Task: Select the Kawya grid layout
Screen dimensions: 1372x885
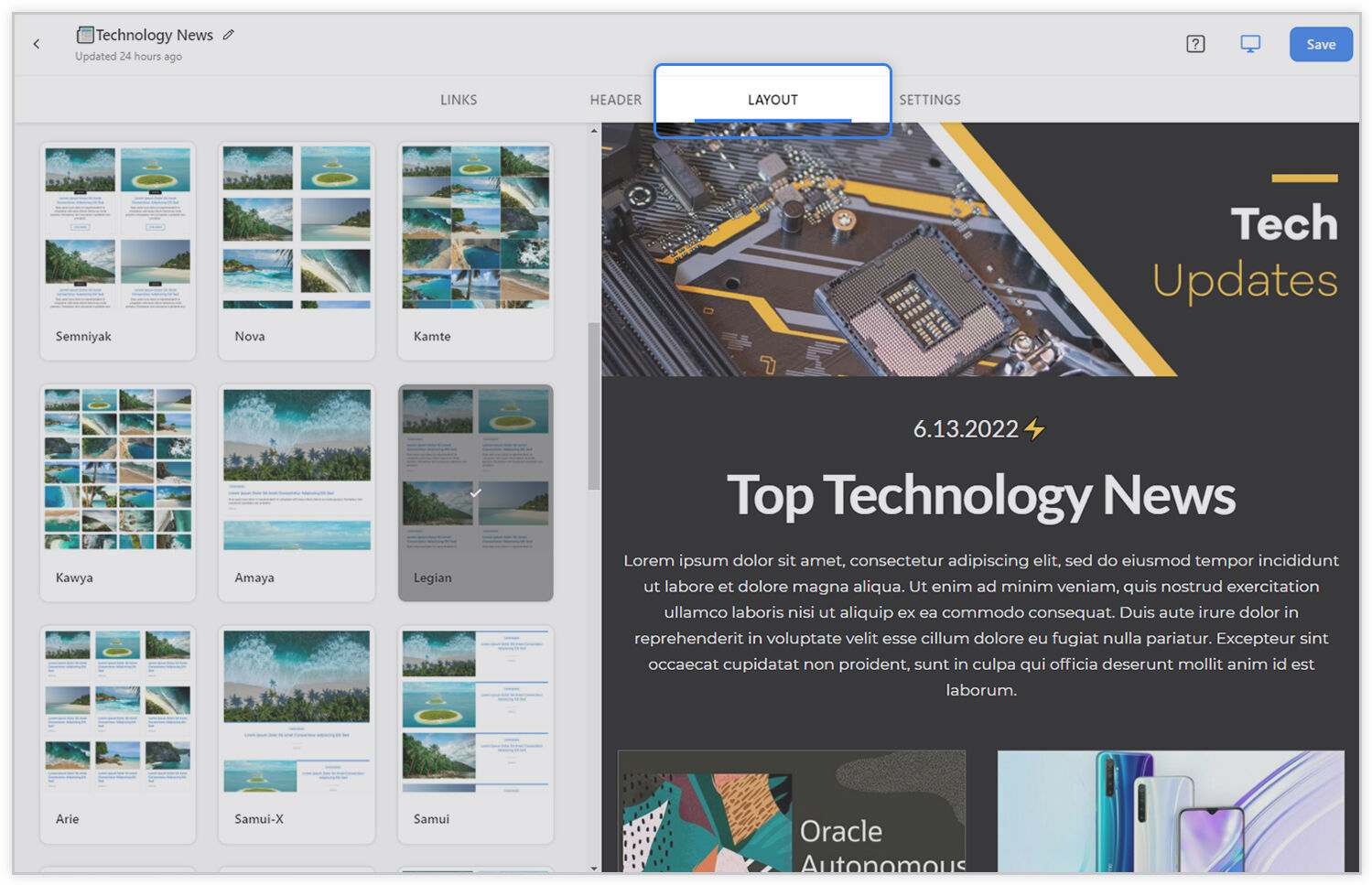Action: pyautogui.click(x=118, y=492)
